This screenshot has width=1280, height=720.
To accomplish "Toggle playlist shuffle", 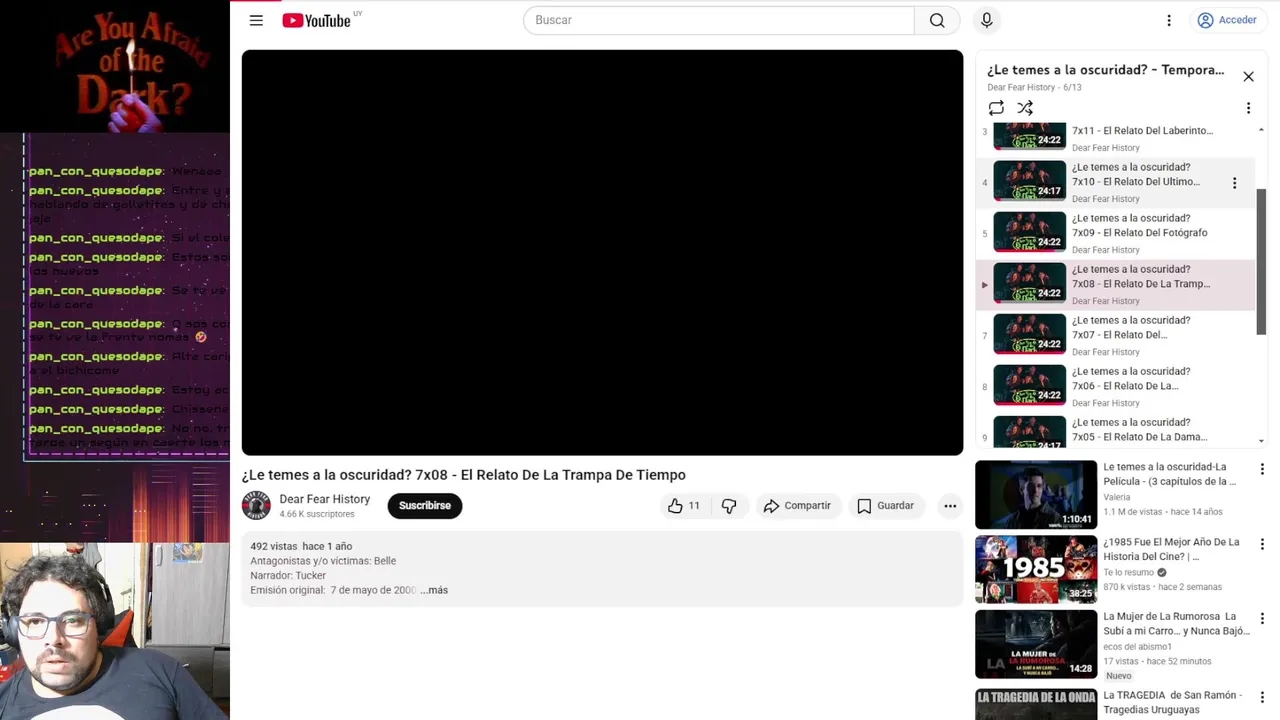I will point(1025,108).
